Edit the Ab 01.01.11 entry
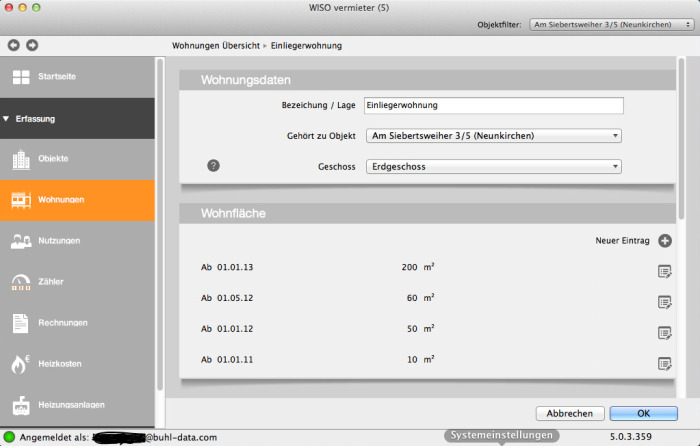The image size is (700, 446). (665, 364)
